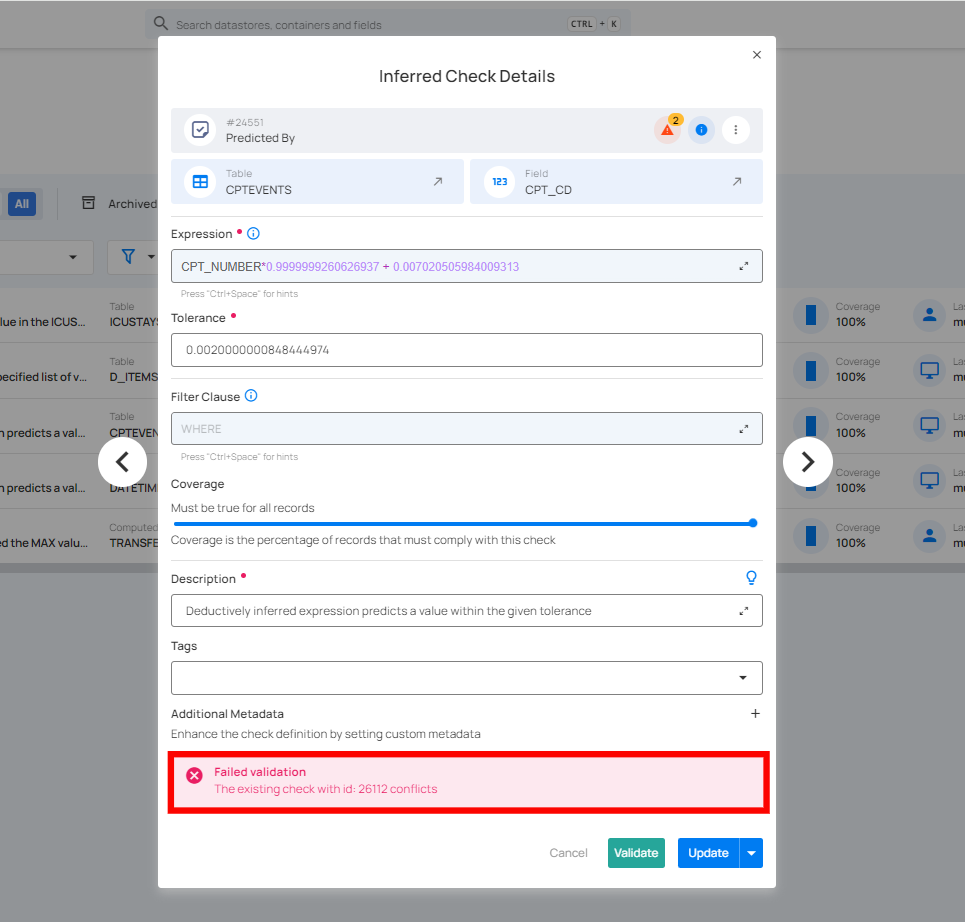Click the Description input field
The height and width of the screenshot is (922, 965).
[466, 611]
